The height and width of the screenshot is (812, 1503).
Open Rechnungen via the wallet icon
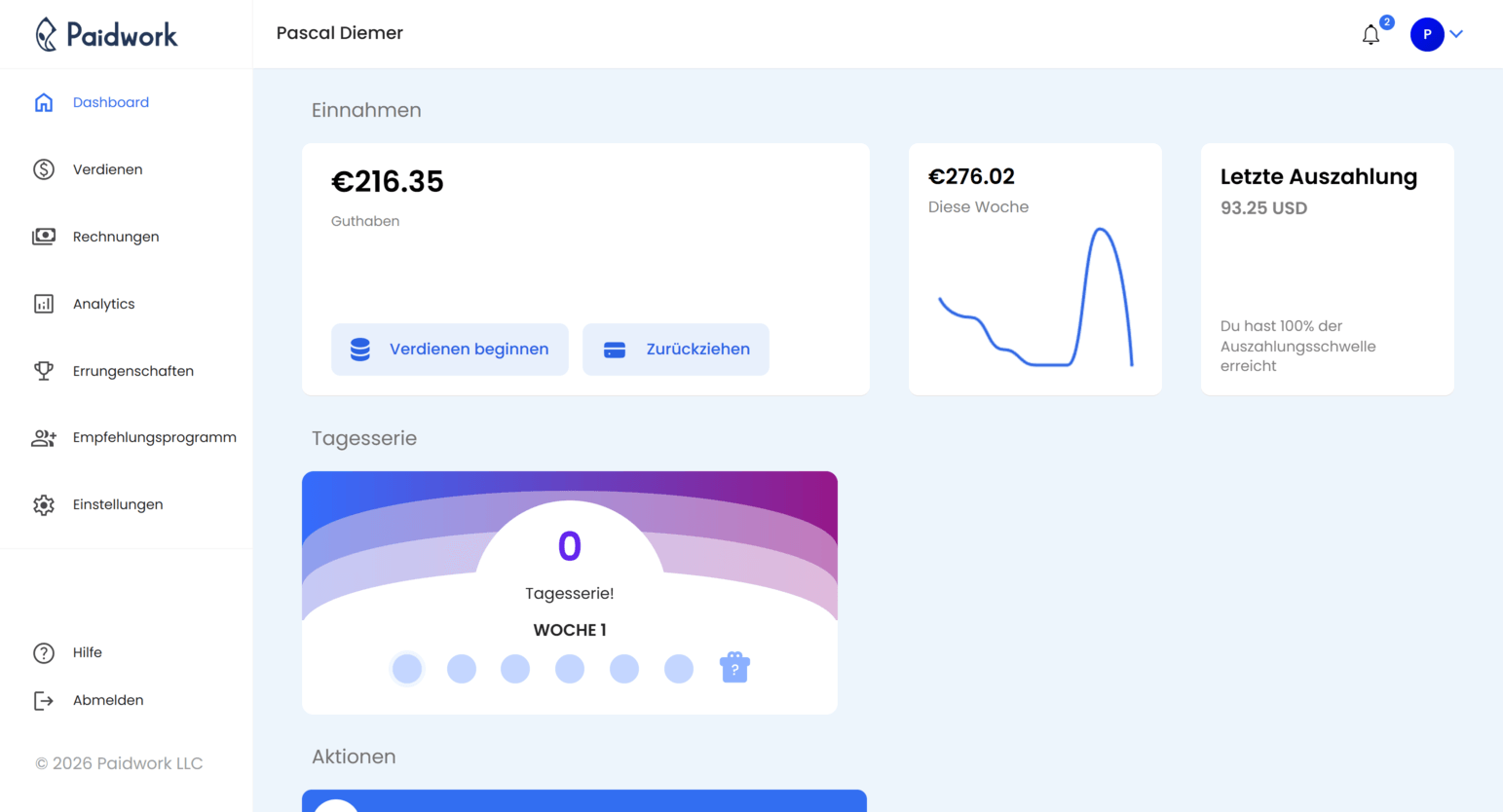[x=43, y=236]
